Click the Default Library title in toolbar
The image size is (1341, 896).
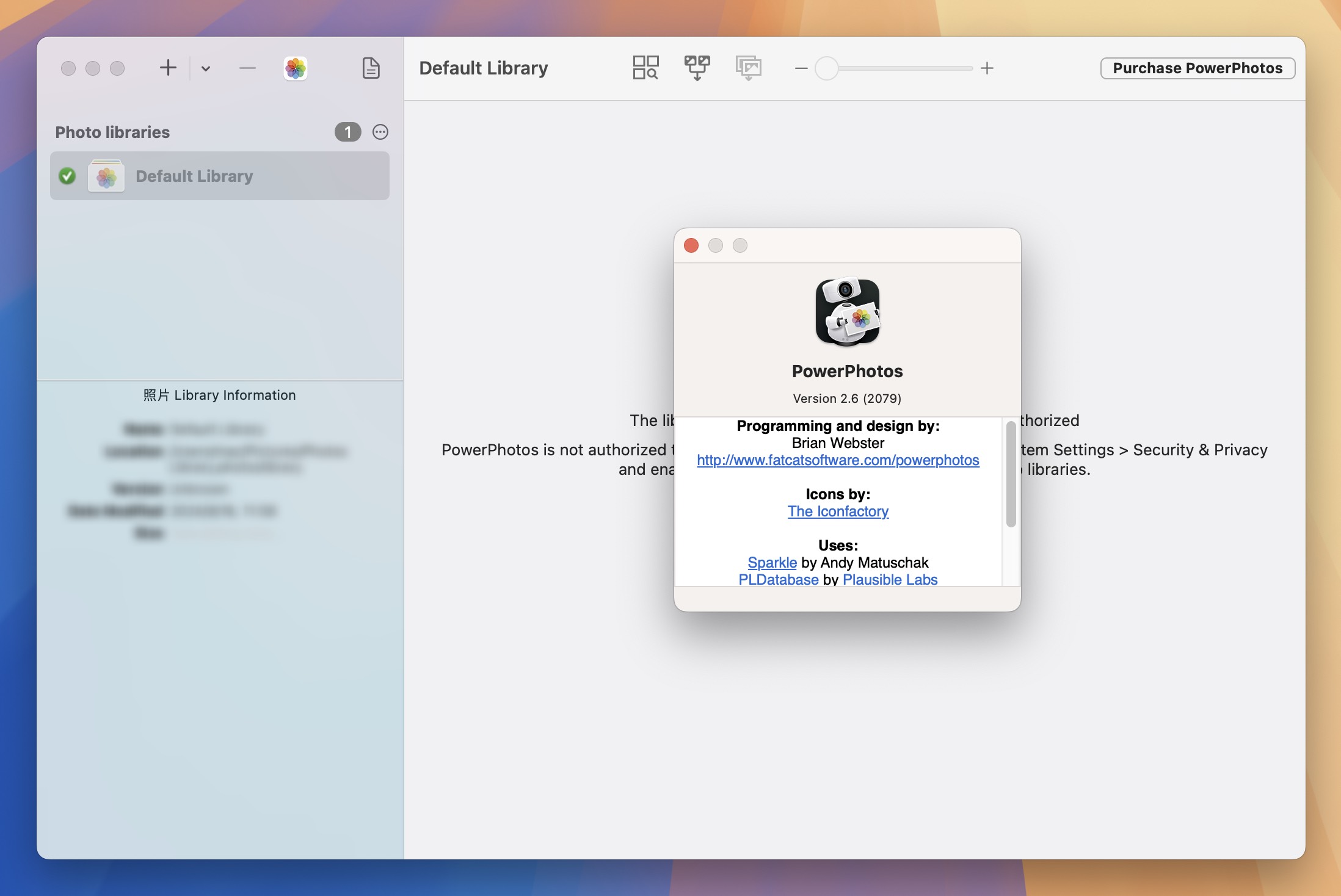click(x=483, y=68)
